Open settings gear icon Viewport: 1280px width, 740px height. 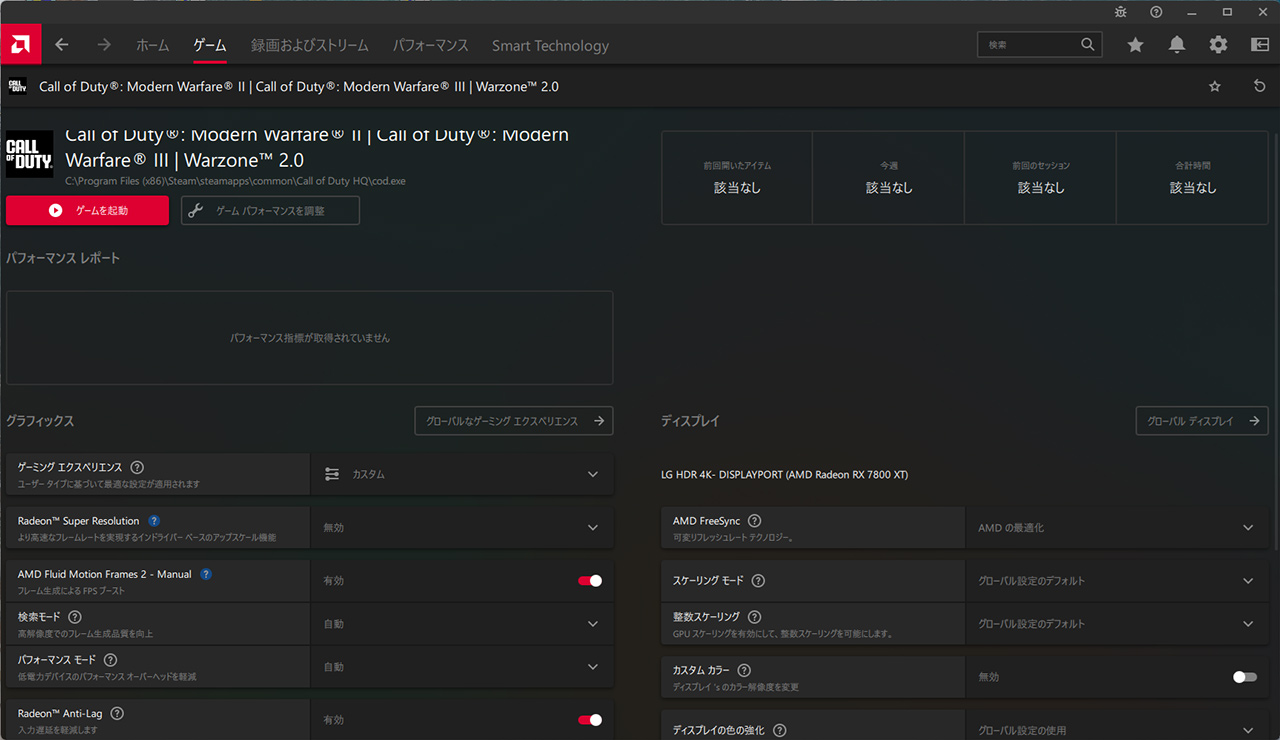click(x=1218, y=45)
